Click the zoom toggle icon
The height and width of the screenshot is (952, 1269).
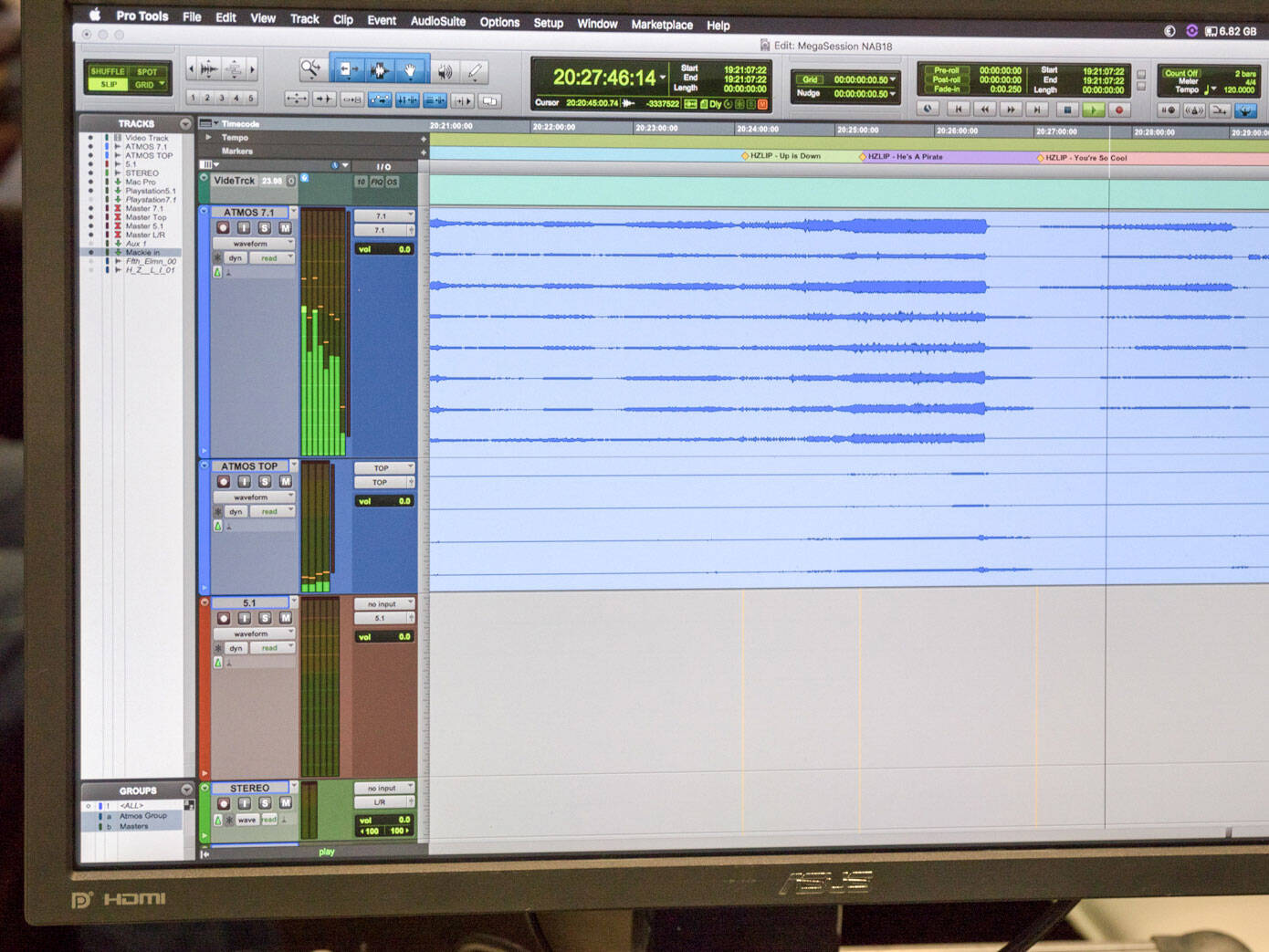(x=296, y=99)
